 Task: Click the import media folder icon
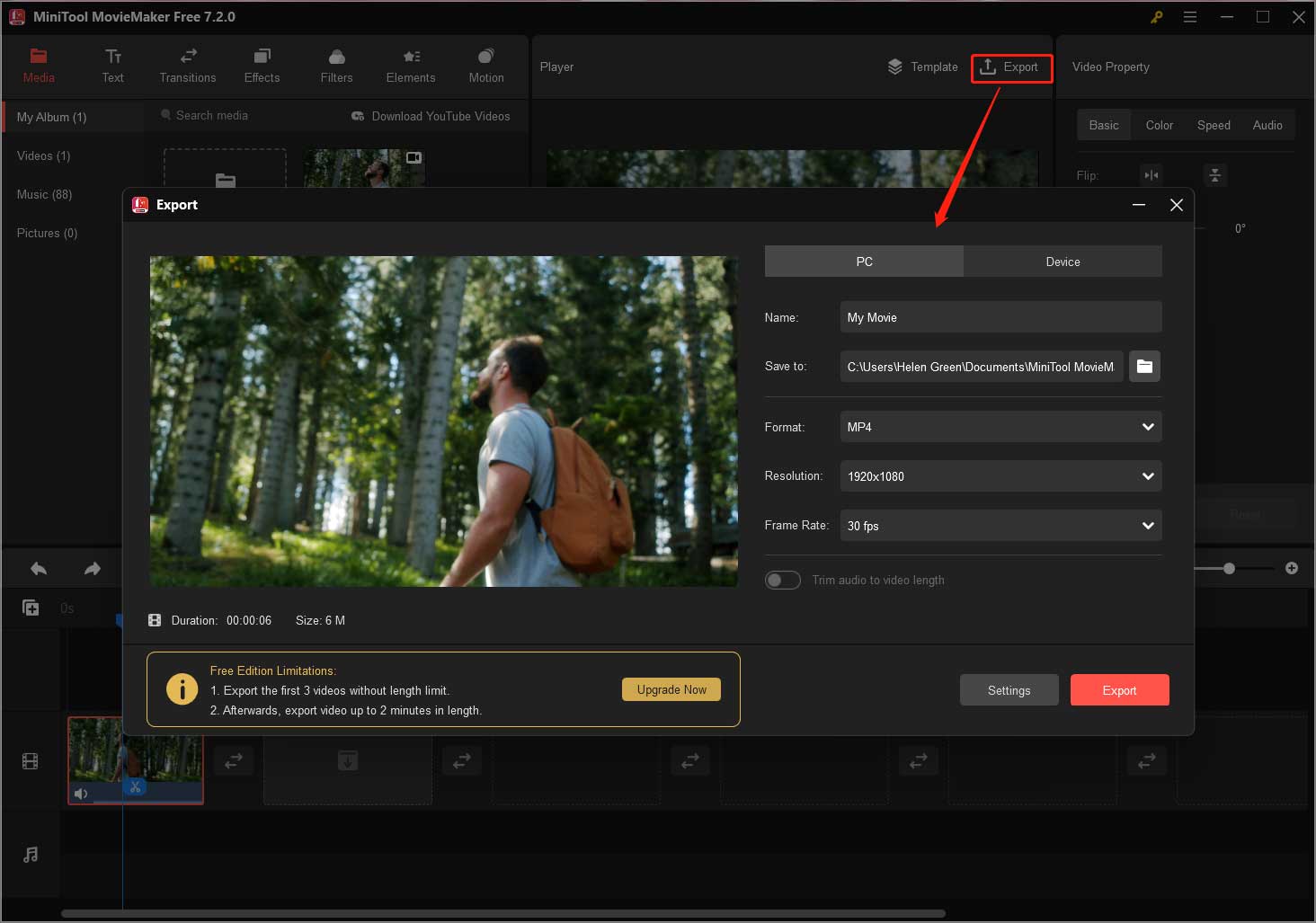coord(226,180)
